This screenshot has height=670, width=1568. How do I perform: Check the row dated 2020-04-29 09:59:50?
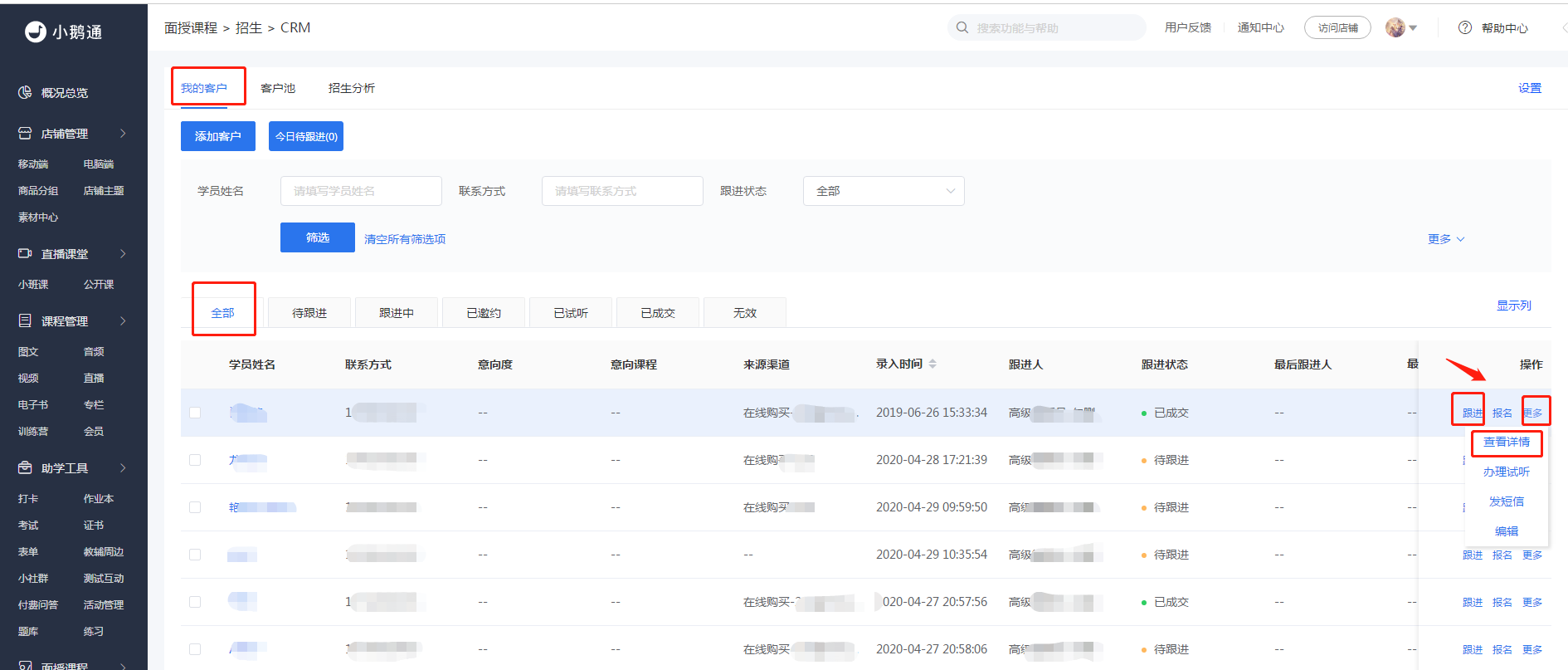tap(195, 507)
